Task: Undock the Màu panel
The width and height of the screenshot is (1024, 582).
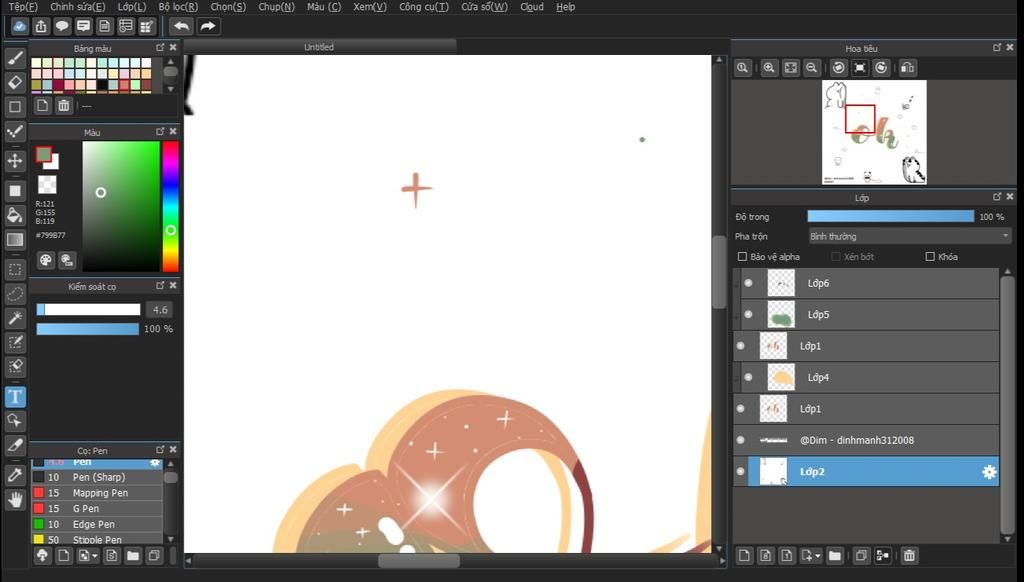Action: 161,131
